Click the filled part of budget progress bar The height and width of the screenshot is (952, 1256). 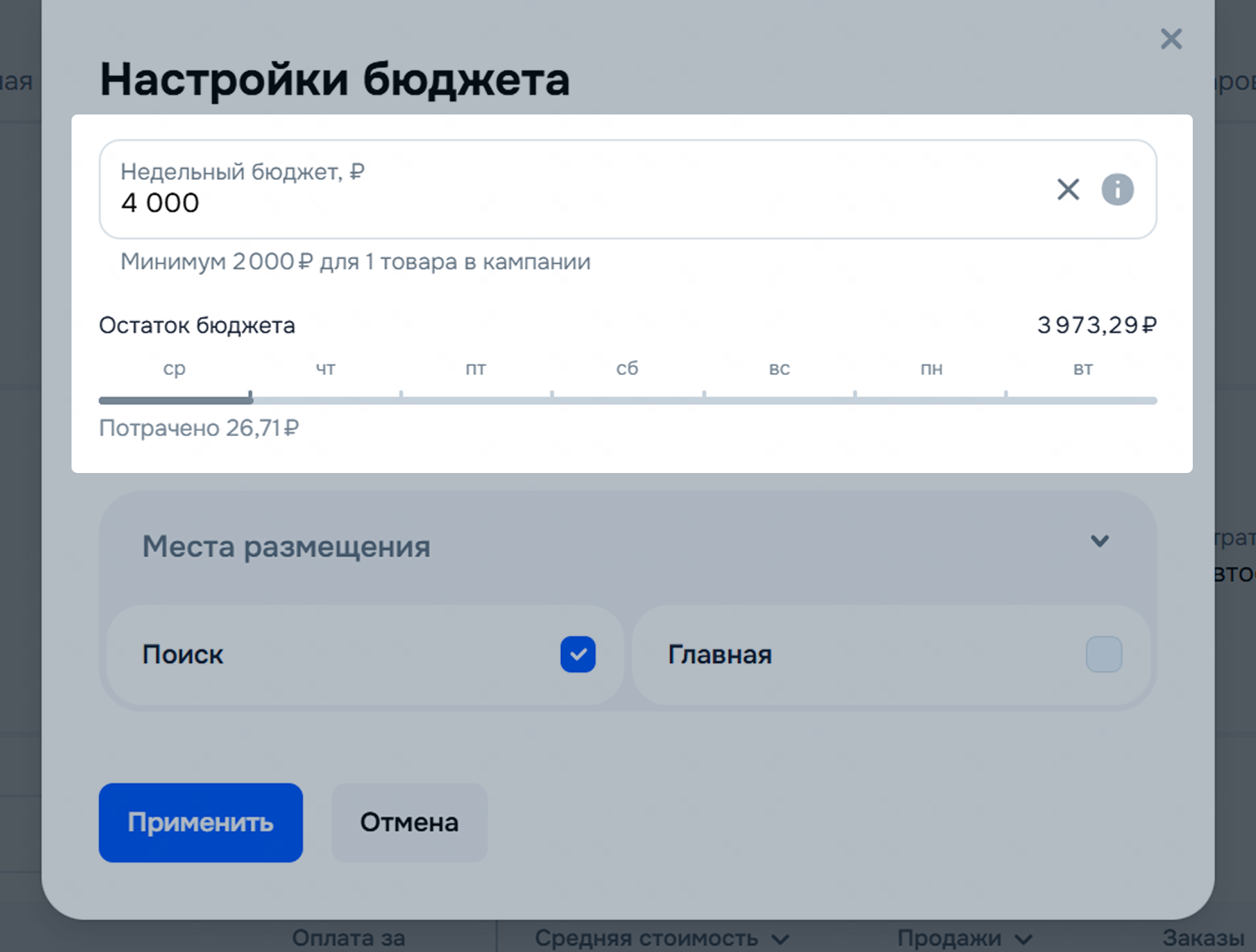[175, 400]
